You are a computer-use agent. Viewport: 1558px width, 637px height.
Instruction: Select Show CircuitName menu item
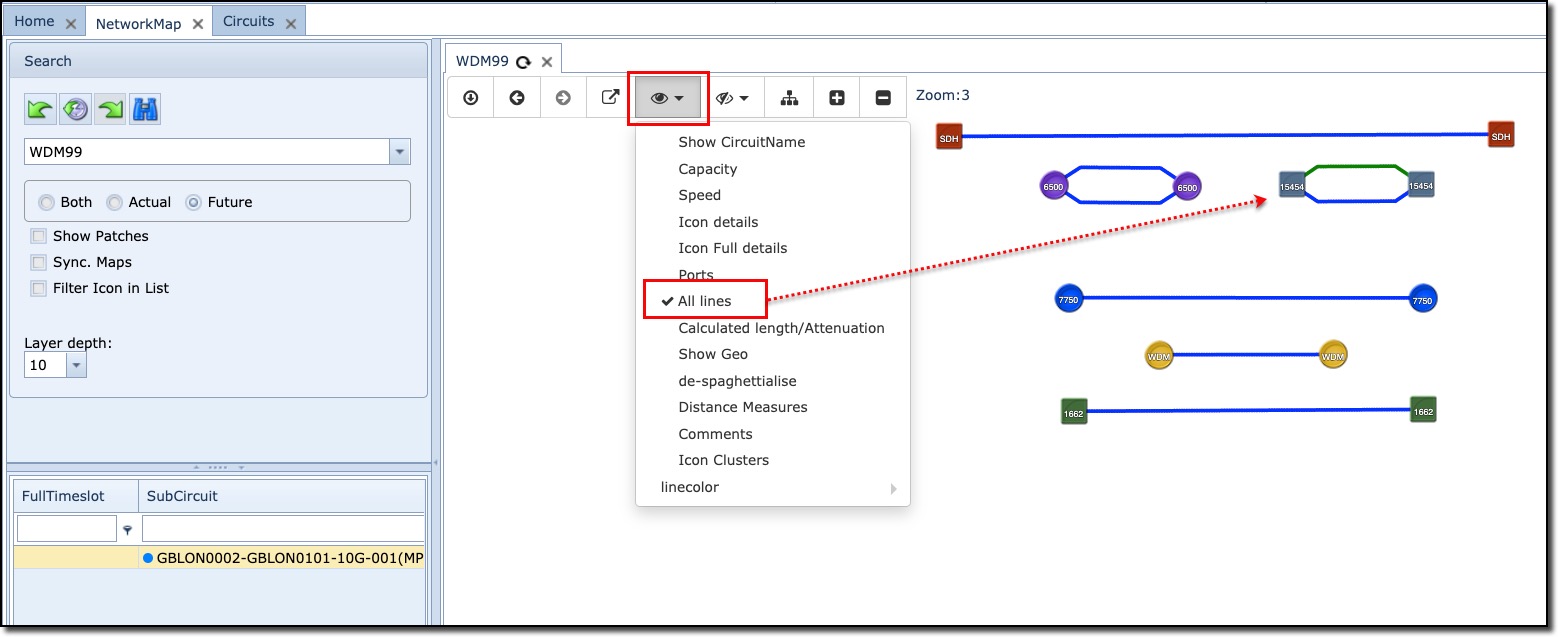[x=741, y=142]
